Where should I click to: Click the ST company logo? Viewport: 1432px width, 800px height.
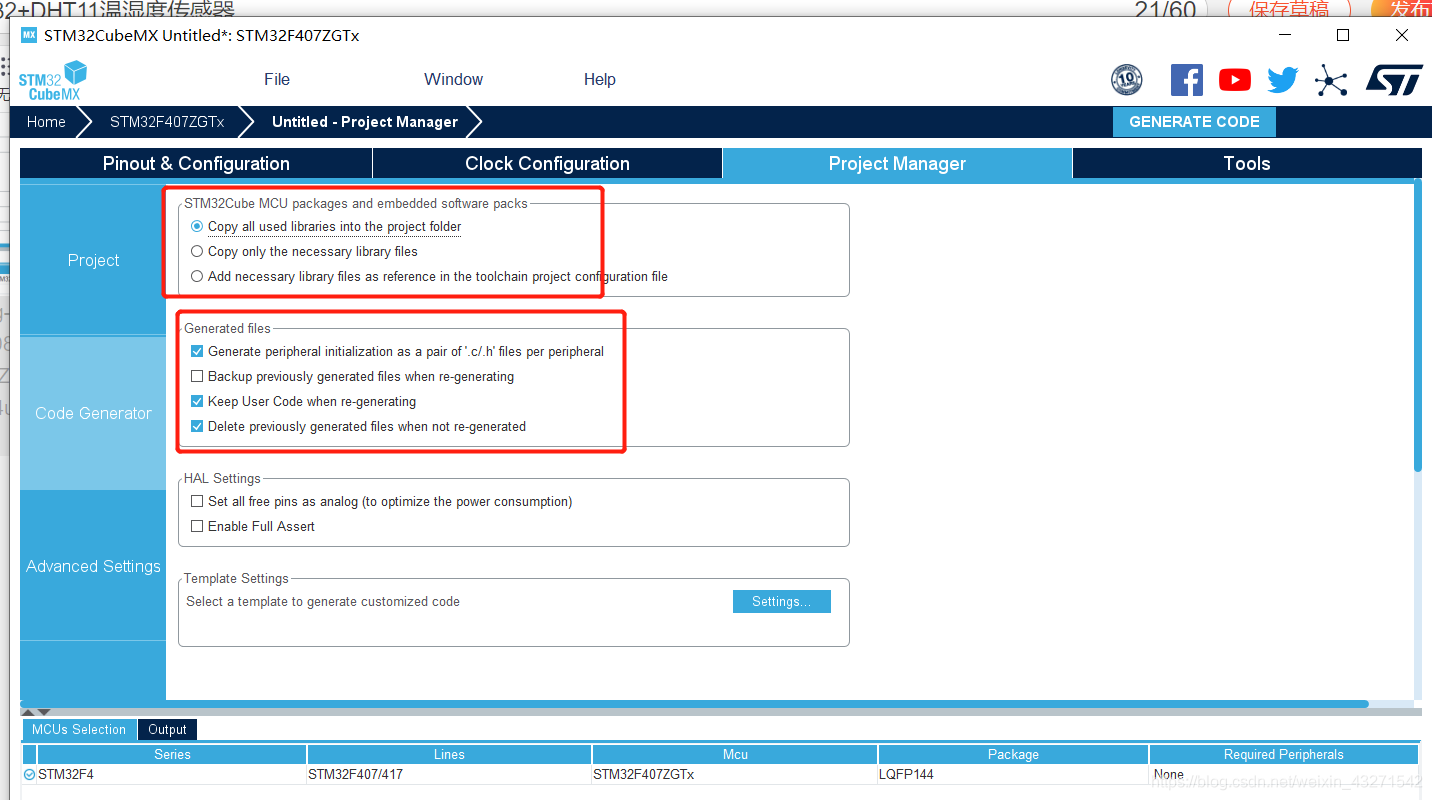pos(1394,80)
